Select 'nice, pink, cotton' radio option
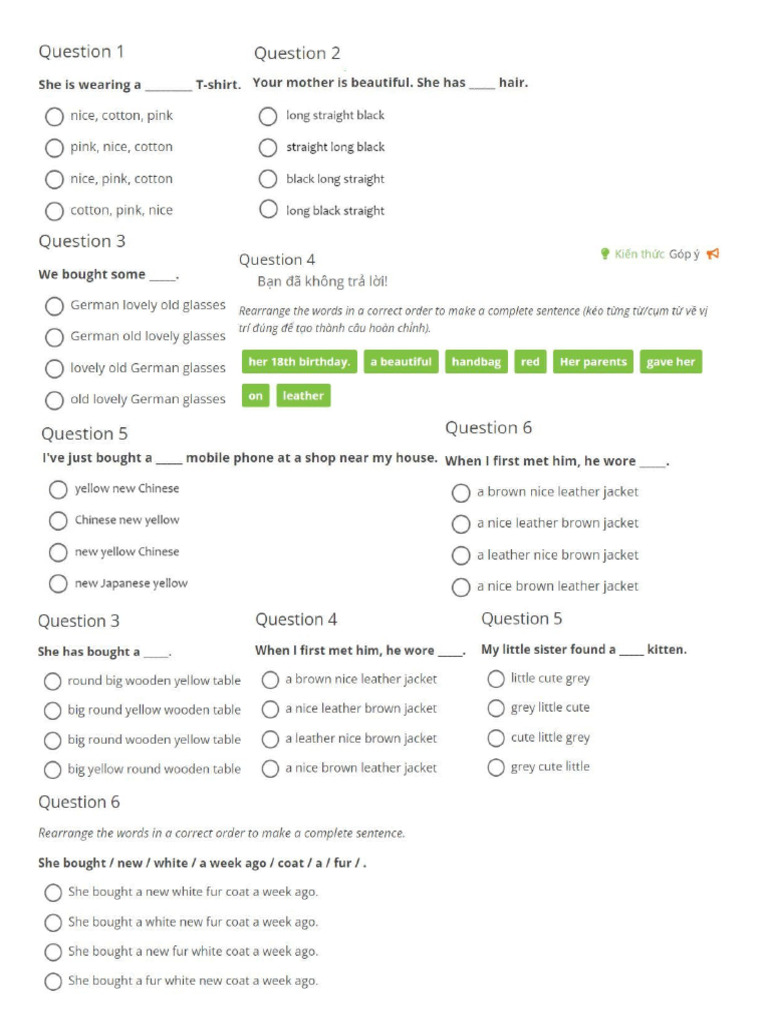The height and width of the screenshot is (1024, 768). click(x=54, y=180)
